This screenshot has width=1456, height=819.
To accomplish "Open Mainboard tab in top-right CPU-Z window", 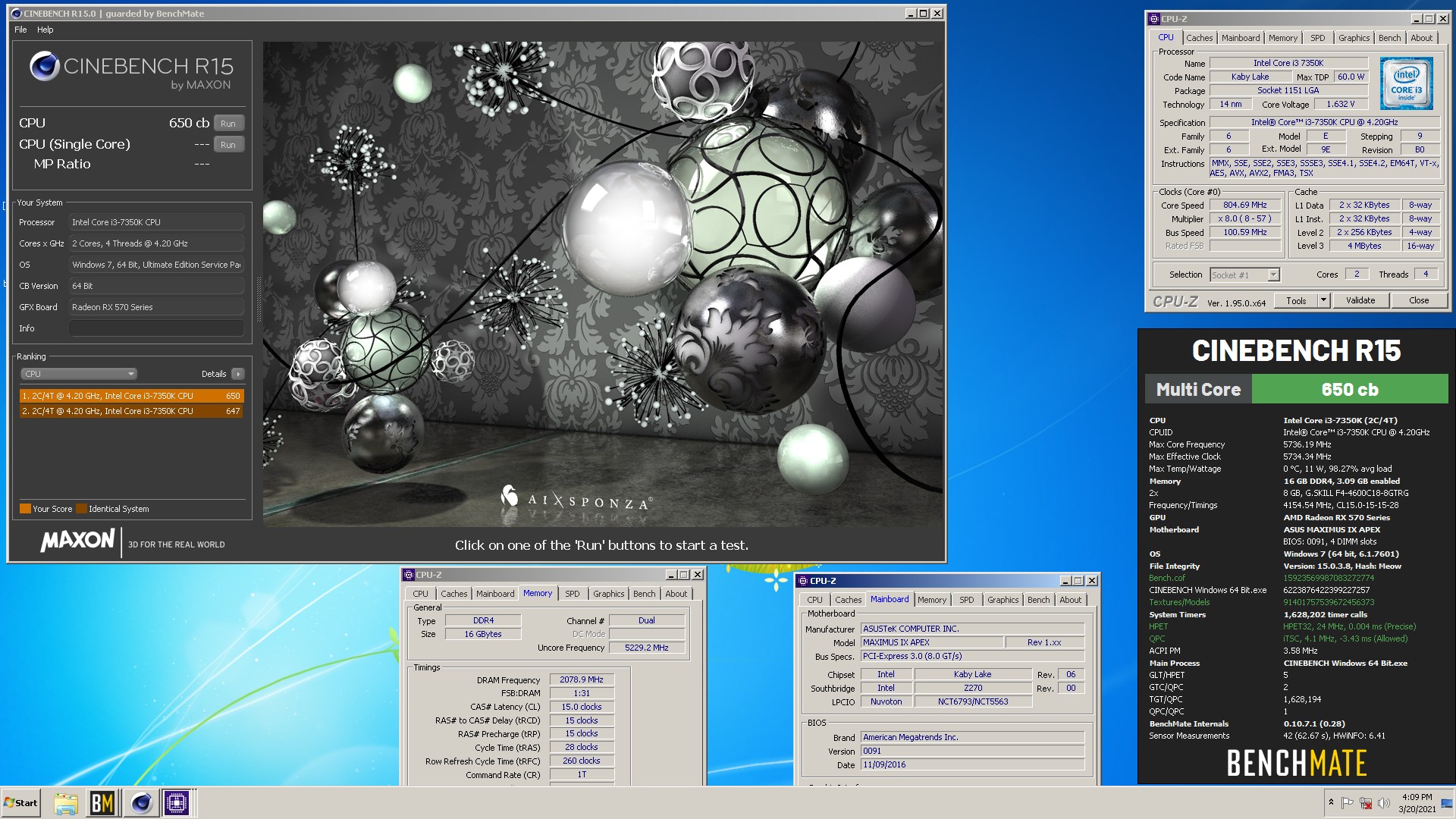I will [x=1241, y=38].
